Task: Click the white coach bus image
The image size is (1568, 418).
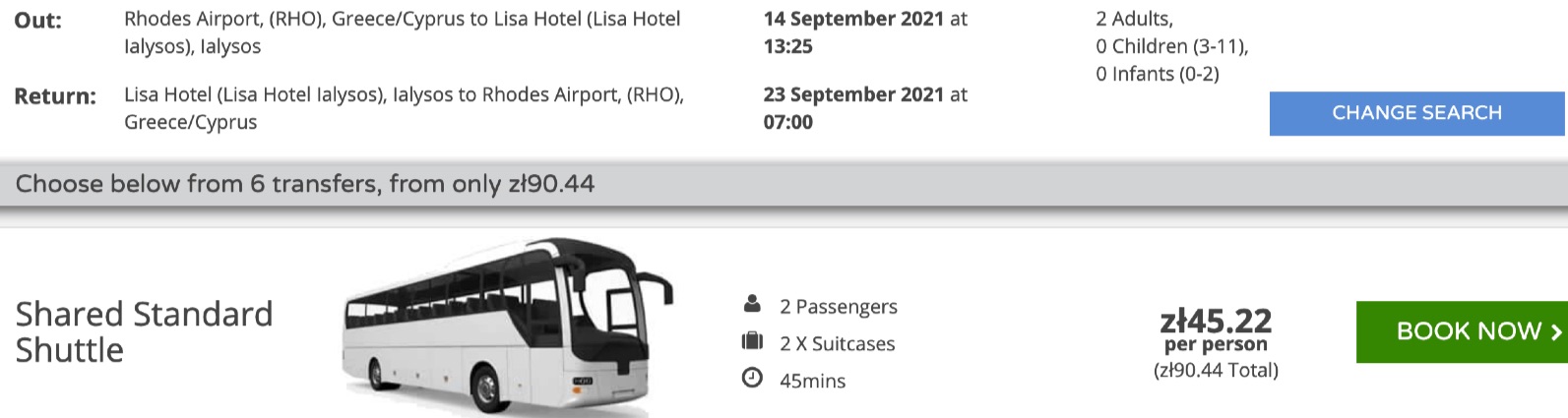Action: pyautogui.click(x=507, y=328)
